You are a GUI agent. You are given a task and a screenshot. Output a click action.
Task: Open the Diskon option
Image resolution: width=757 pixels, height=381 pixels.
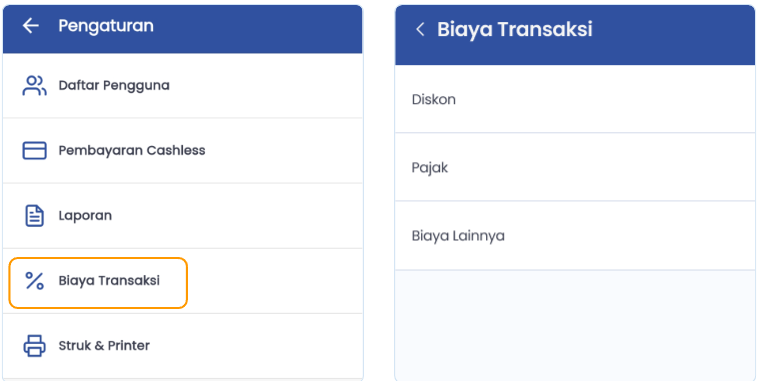click(x=575, y=99)
